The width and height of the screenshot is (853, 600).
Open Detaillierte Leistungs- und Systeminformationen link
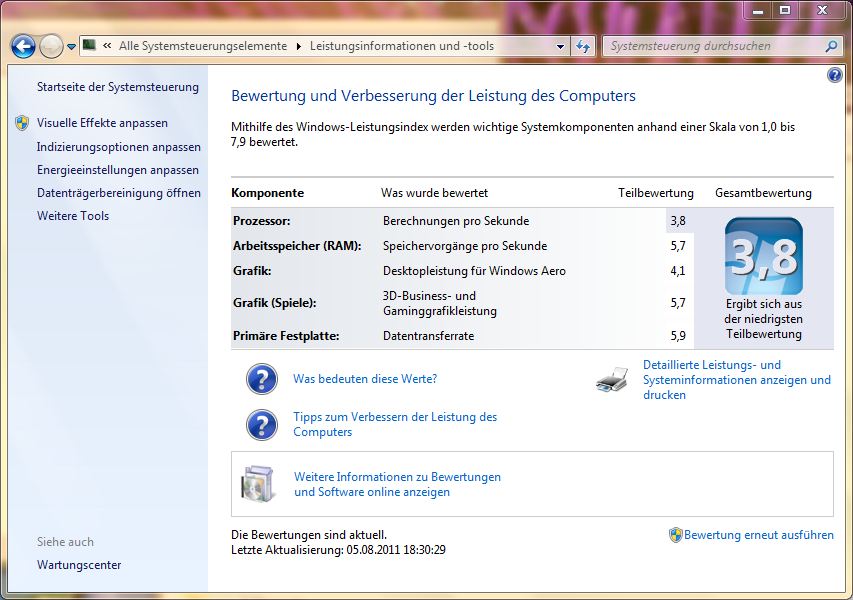[737, 380]
